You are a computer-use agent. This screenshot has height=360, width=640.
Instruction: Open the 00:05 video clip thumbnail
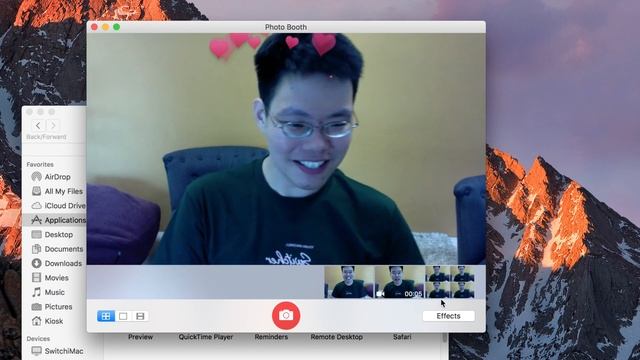pos(400,282)
